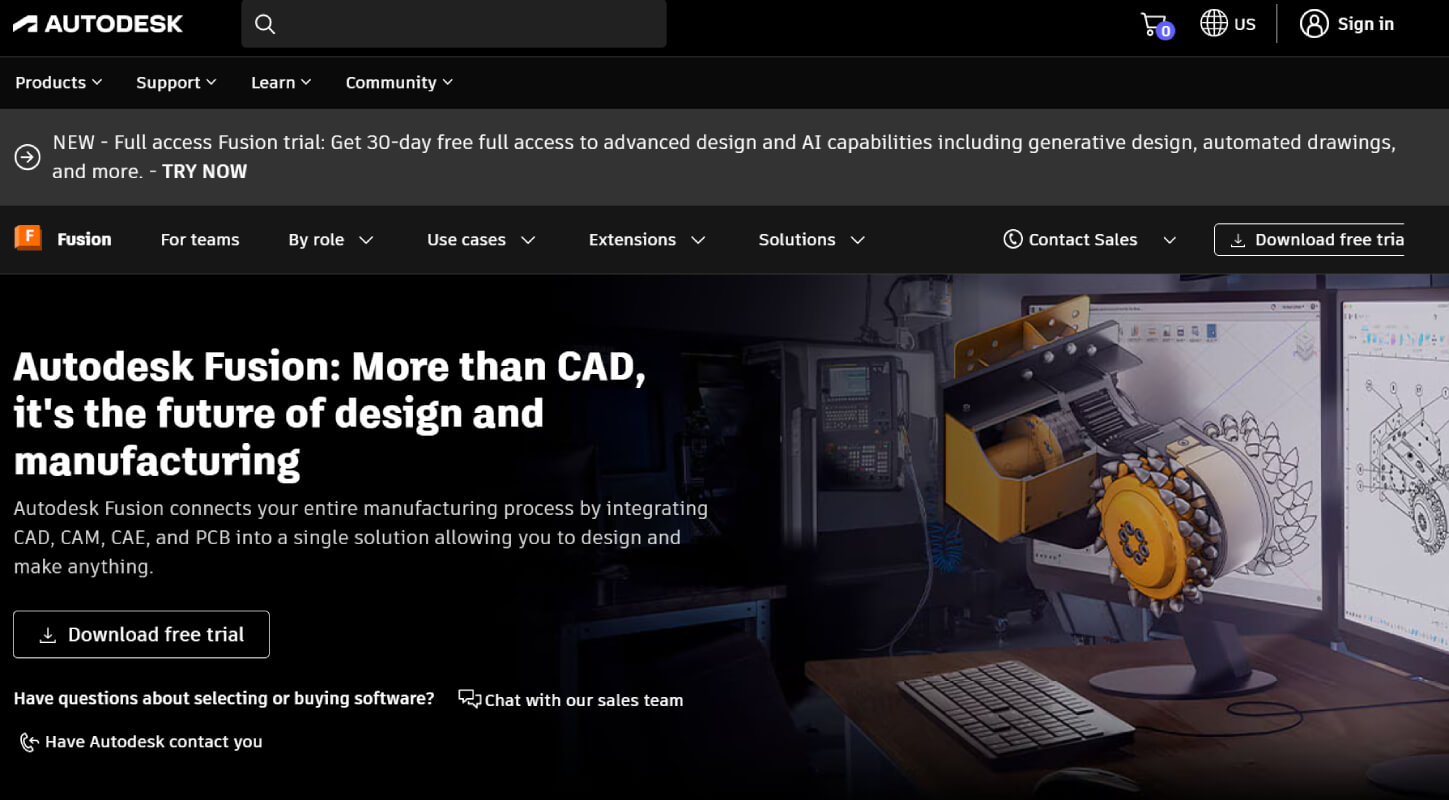Click the hero Download free trial button
The height and width of the screenshot is (800, 1449).
tap(141, 634)
